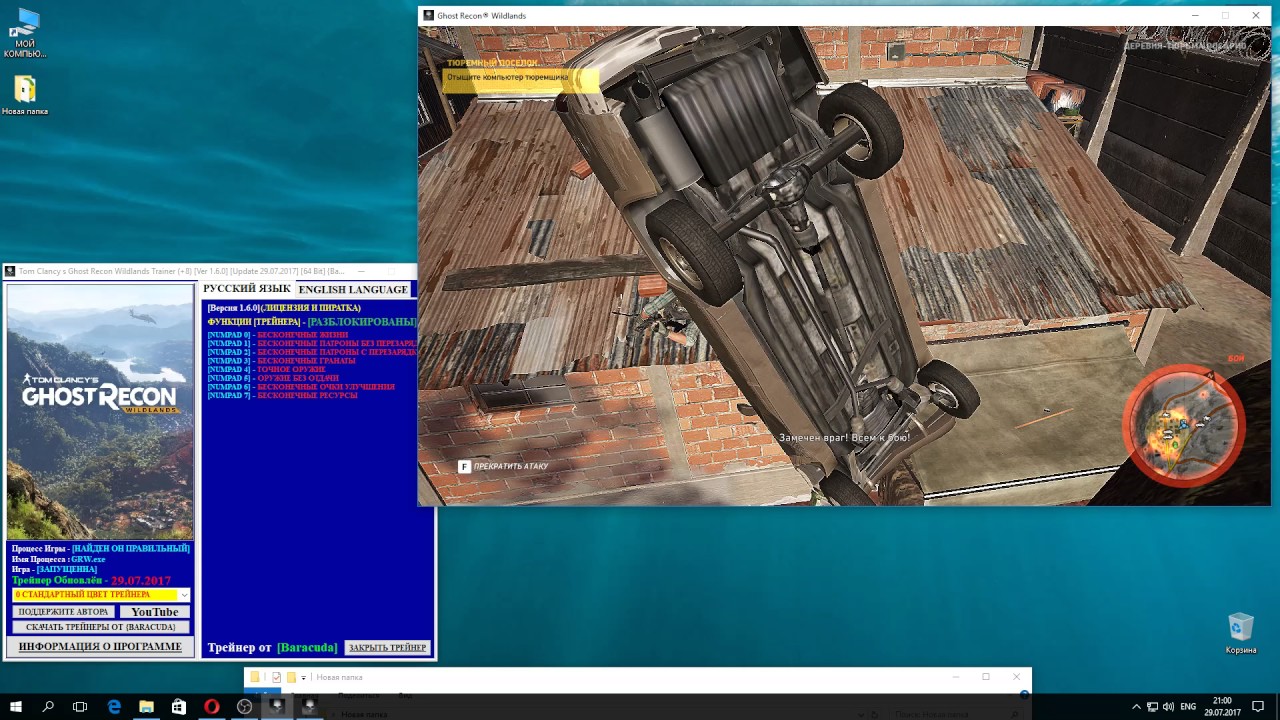
Task: Click NUMPAD 3 БЕСКОНЕЧНЫЕ ГРАНАТЫ line
Action: click(x=282, y=361)
